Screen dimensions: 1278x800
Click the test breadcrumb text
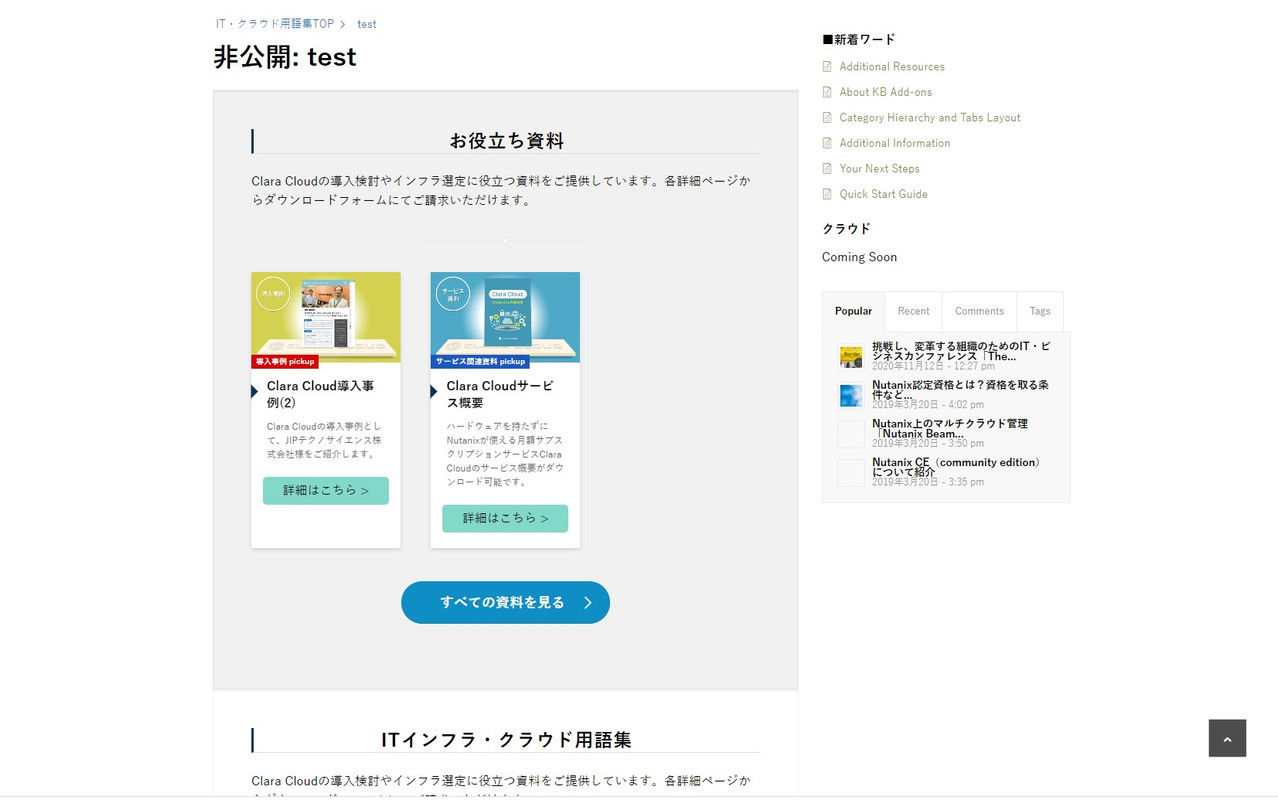(x=367, y=24)
